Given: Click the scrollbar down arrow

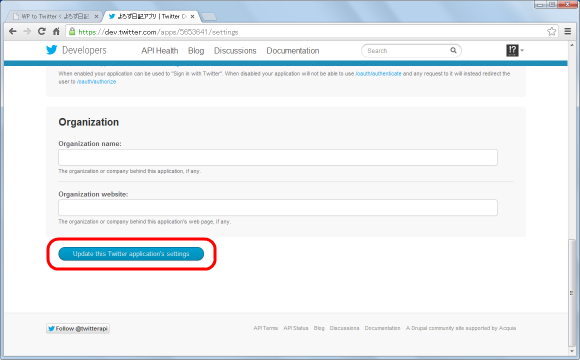Looking at the screenshot, I should pos(572,351).
